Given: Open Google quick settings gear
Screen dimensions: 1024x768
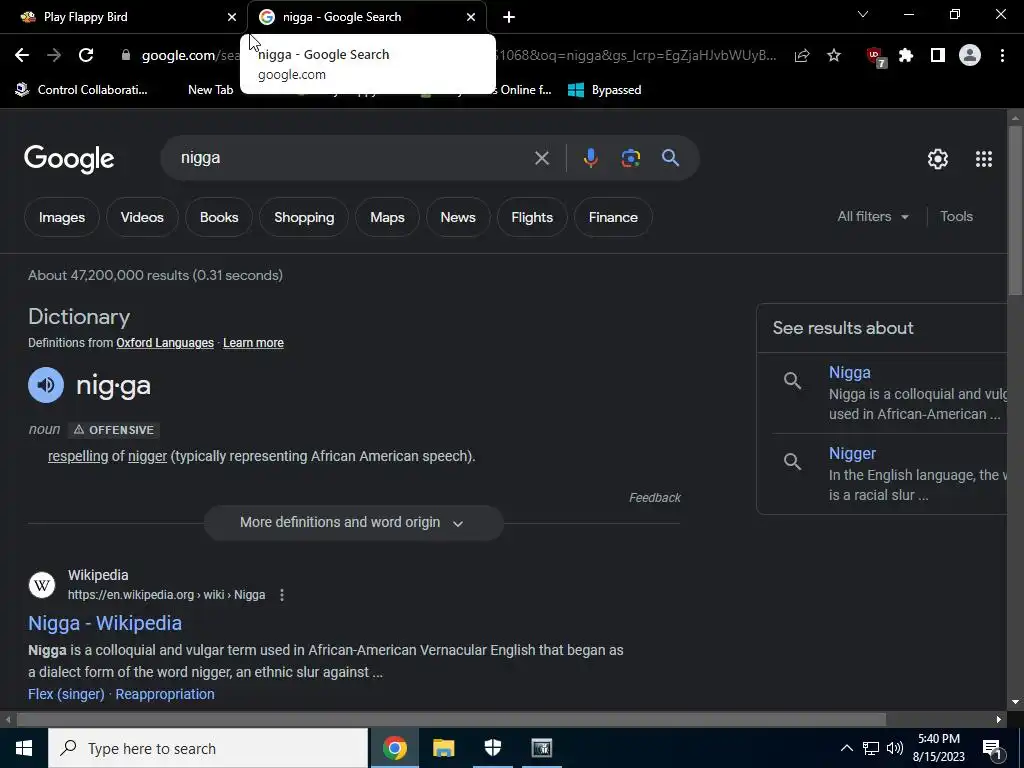Looking at the screenshot, I should pyautogui.click(x=938, y=159).
